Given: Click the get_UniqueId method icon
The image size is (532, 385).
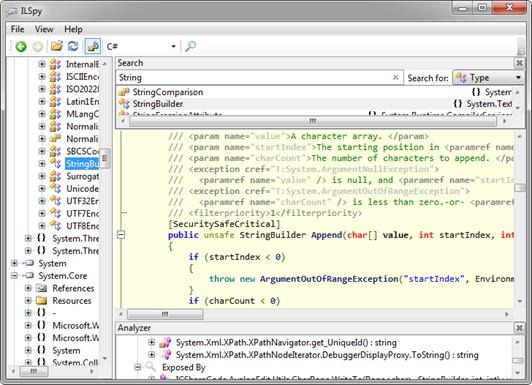Looking at the screenshot, I should pyautogui.click(x=165, y=343).
